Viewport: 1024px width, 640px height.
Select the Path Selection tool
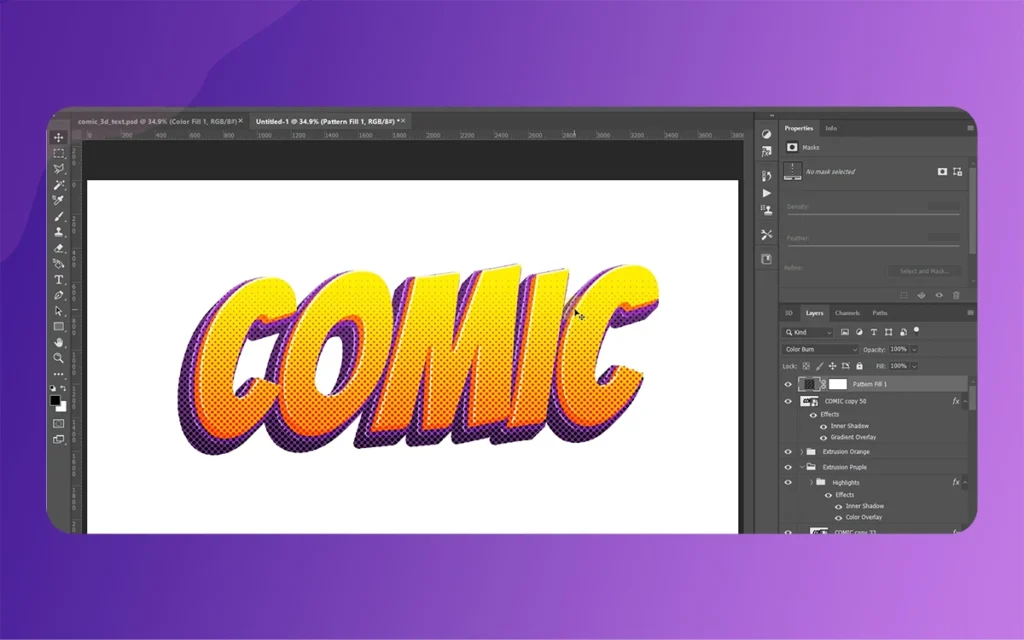59,311
